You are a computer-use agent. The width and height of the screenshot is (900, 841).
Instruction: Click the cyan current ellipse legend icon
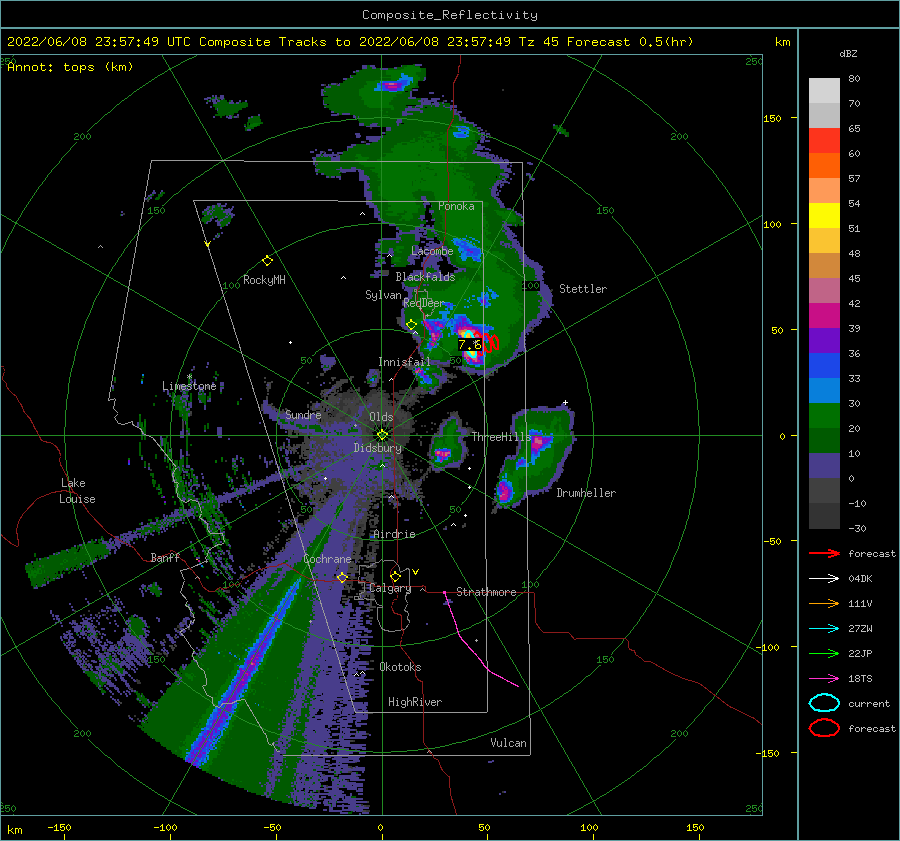tap(824, 703)
